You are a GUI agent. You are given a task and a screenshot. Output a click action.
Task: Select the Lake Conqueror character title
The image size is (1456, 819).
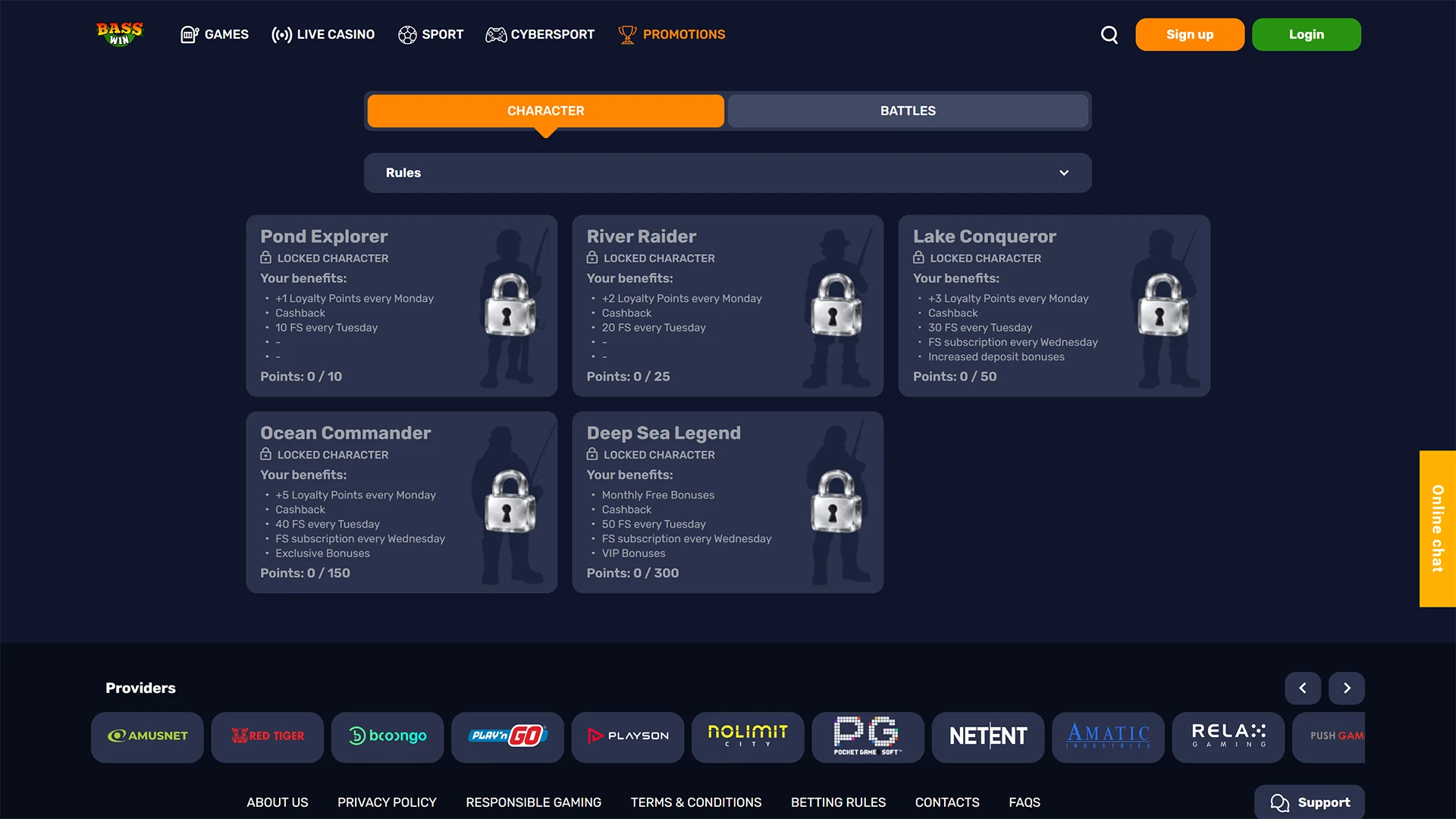[x=984, y=237]
